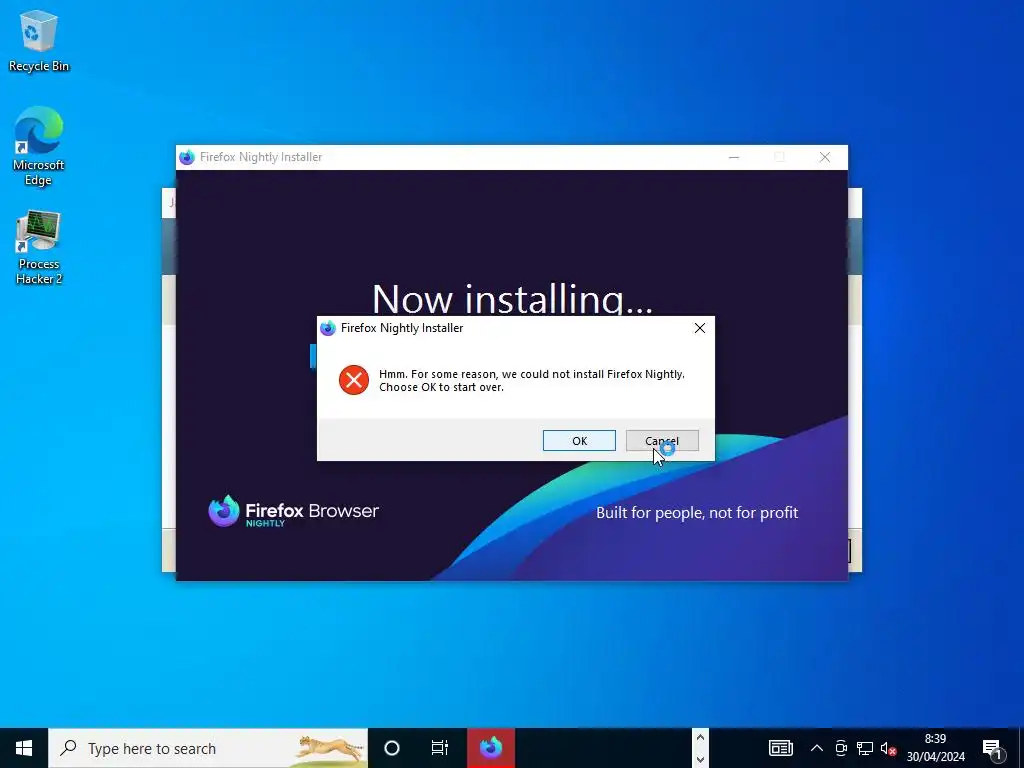Select the Microsoft Edge desktop shortcut
The height and width of the screenshot is (768, 1024).
pyautogui.click(x=39, y=146)
